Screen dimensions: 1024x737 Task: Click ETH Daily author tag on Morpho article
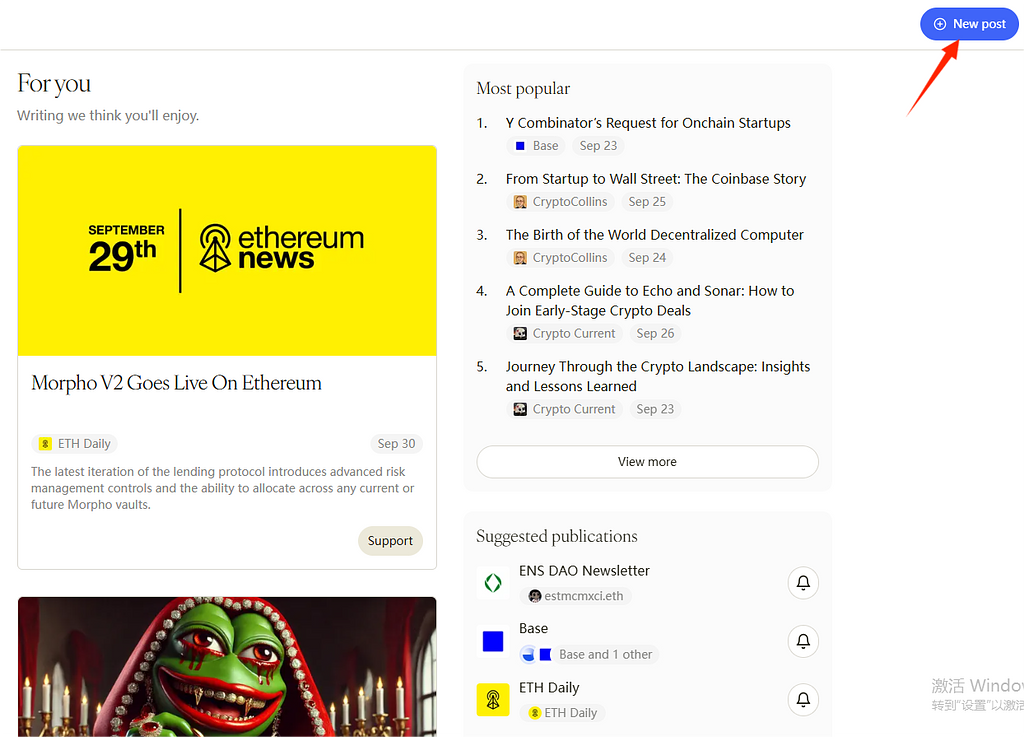75,444
